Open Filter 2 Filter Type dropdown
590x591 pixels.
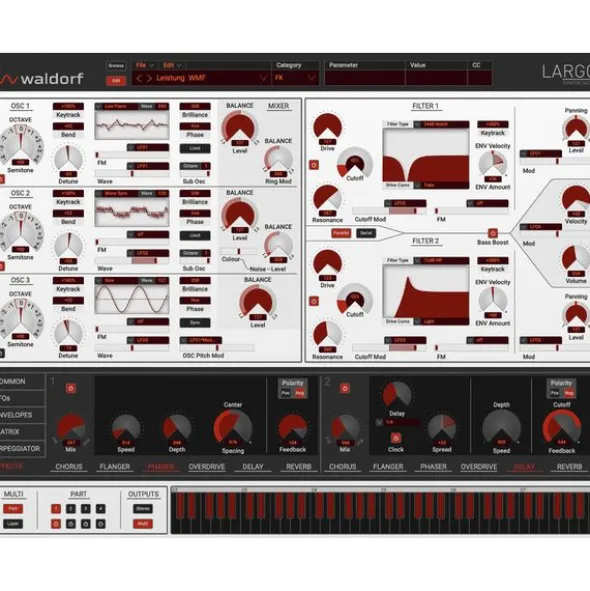(x=441, y=260)
